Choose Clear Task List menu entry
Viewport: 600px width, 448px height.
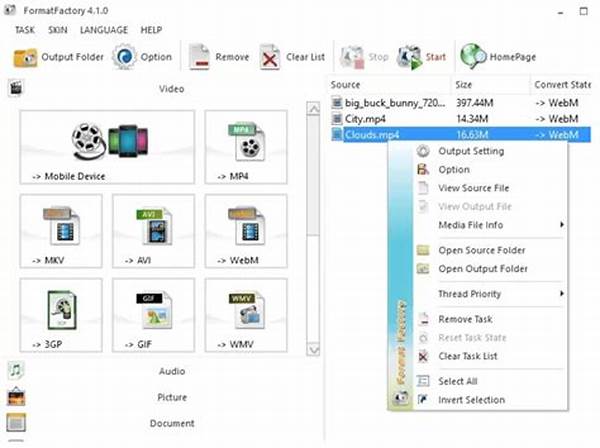490,356
